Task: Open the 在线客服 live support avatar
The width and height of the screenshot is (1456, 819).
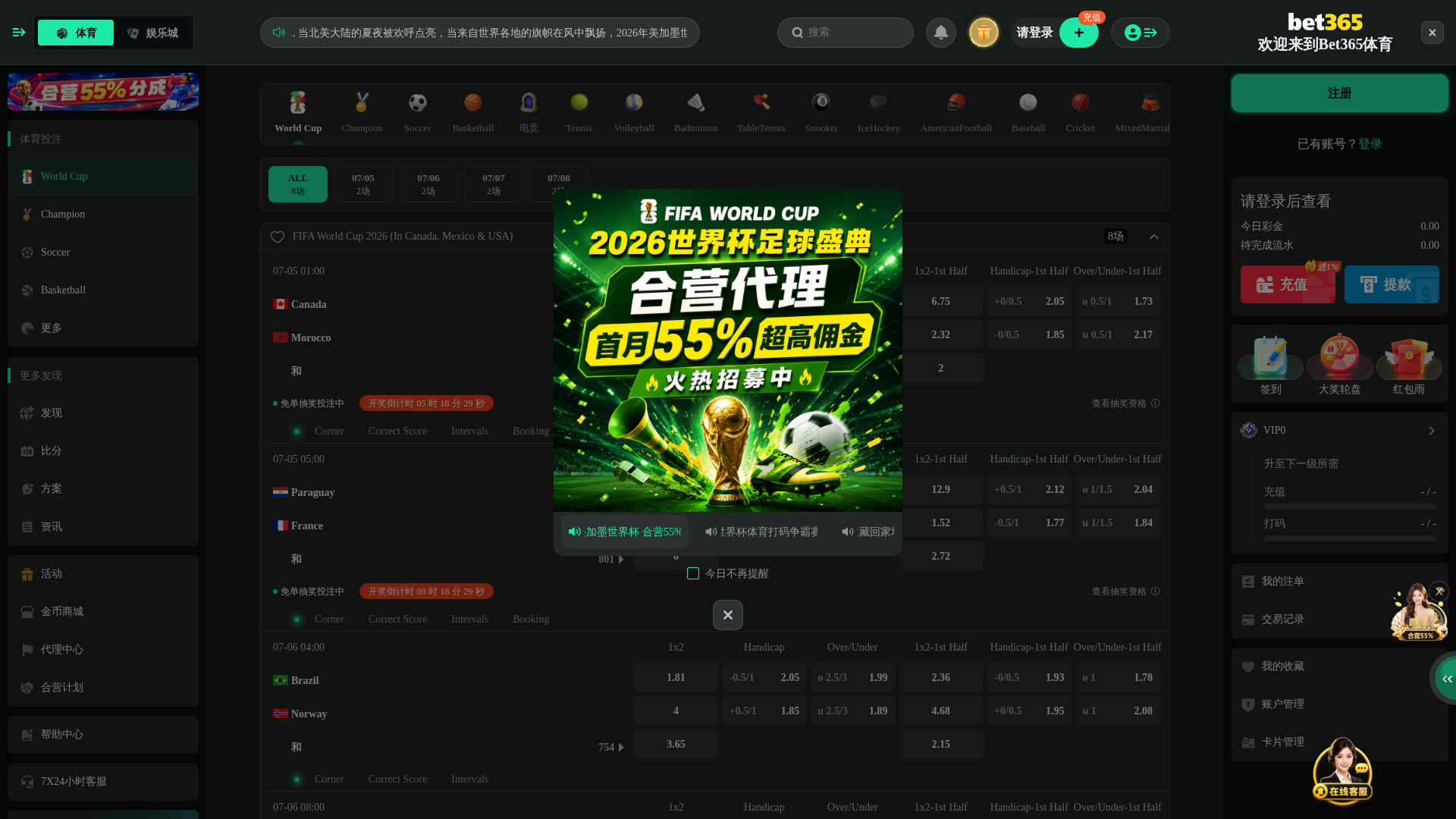Action: (1342, 771)
